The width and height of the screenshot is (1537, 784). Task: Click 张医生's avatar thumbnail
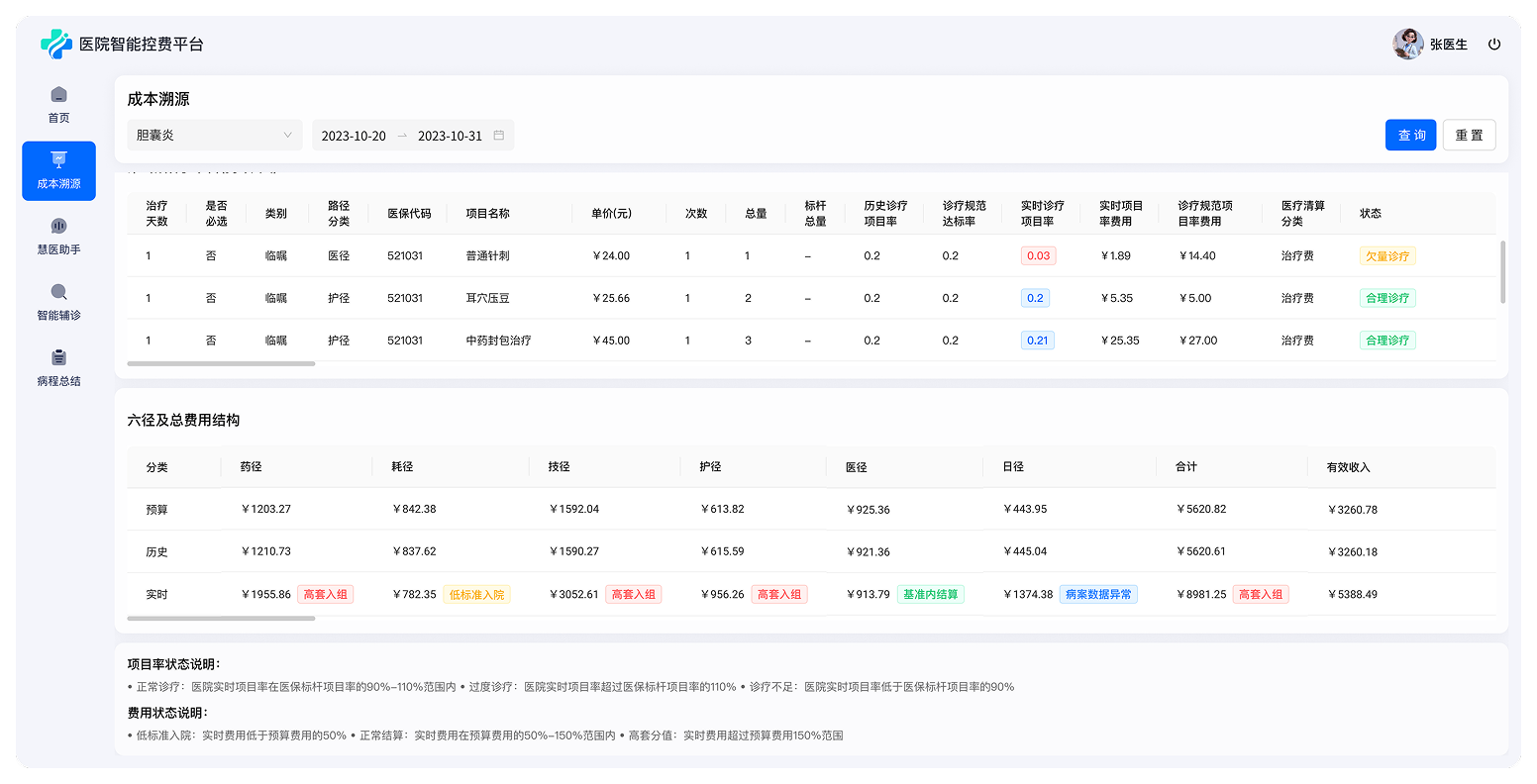pos(1407,44)
